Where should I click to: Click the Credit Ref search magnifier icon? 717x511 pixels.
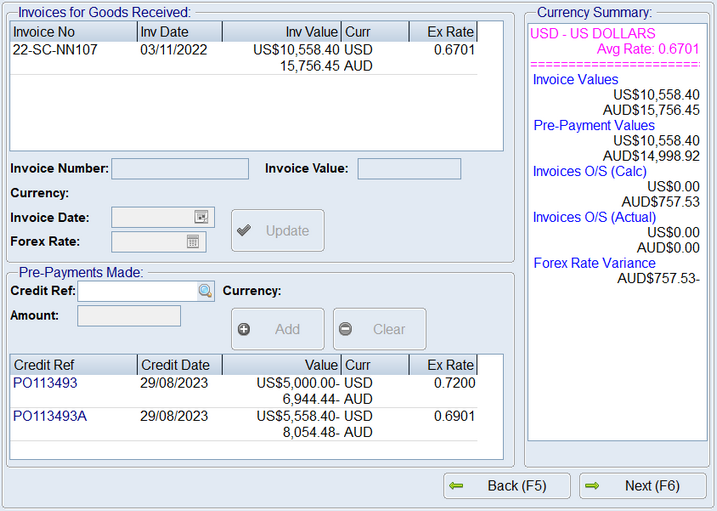204,291
